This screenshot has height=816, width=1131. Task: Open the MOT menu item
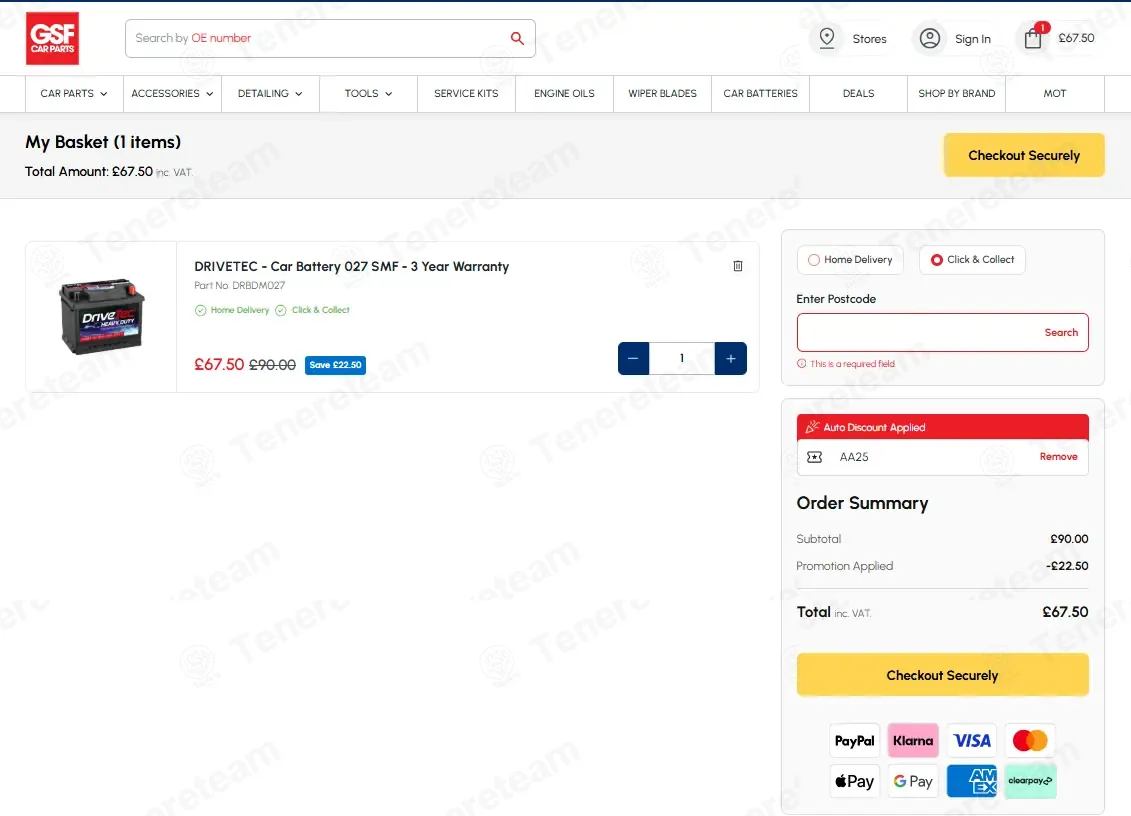[1055, 94]
